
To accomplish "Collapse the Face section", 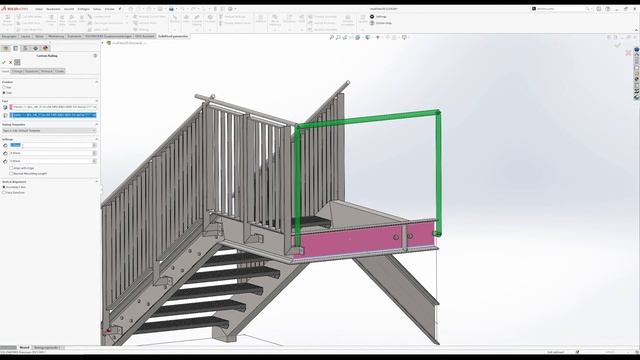I will [97, 101].
